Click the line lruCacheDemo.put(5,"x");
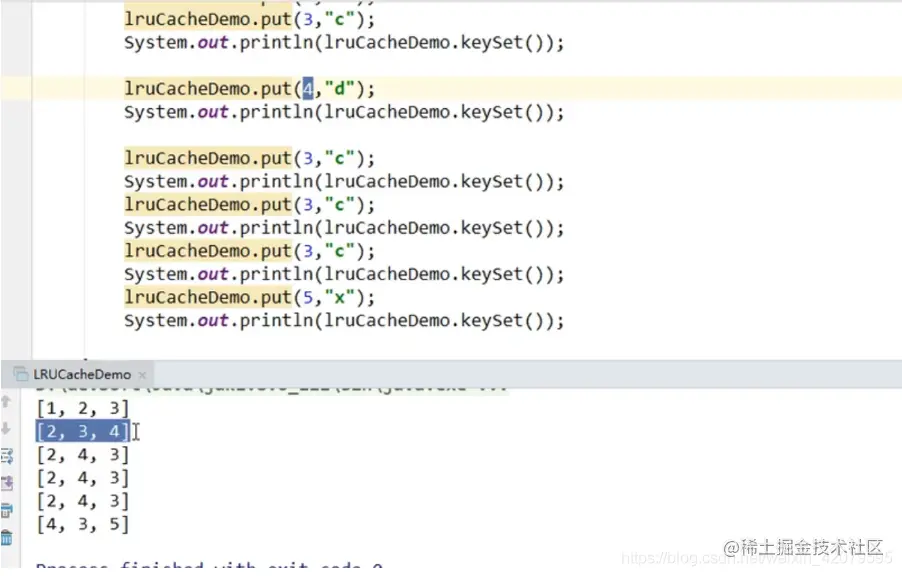902x576 pixels. 249,297
